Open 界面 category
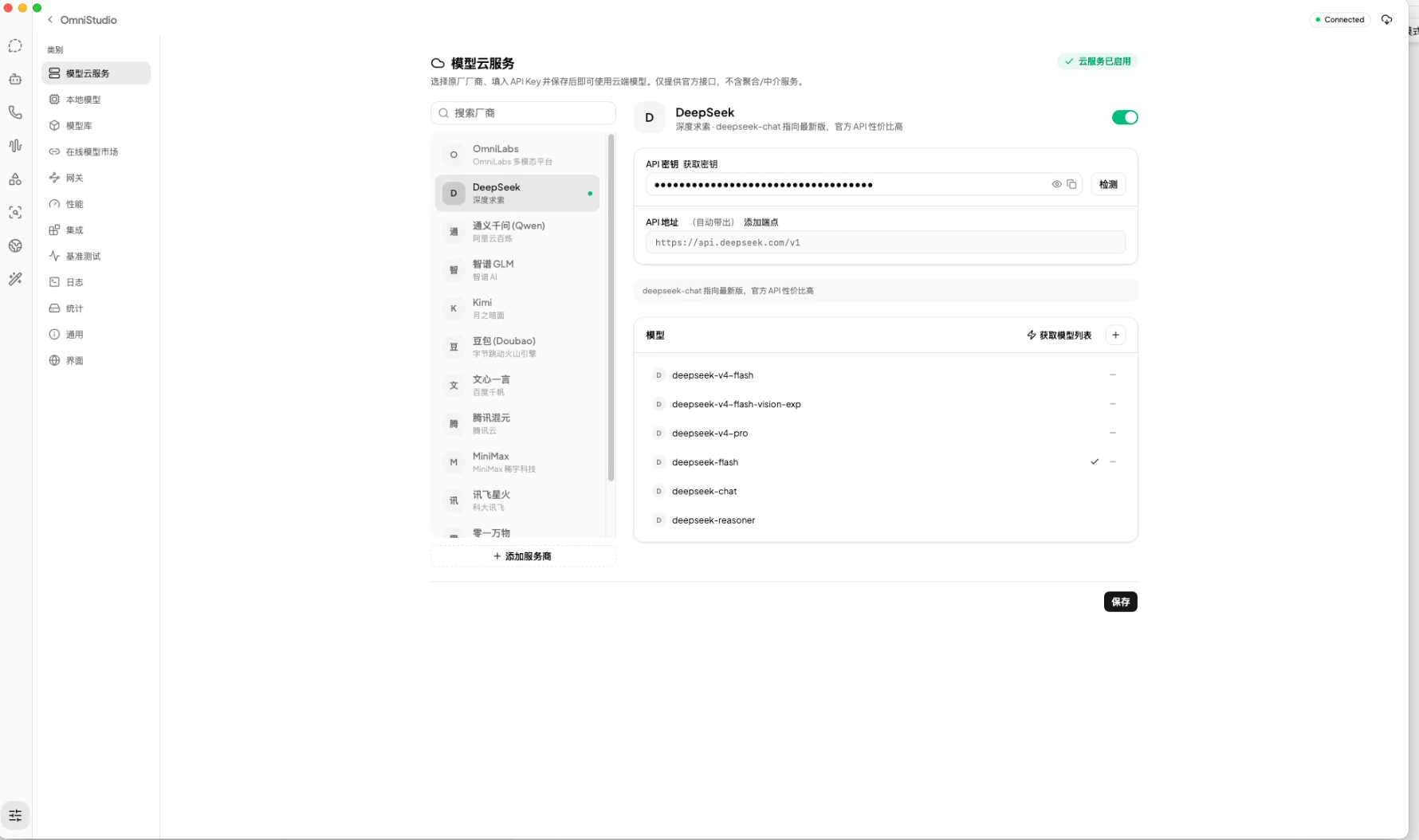The image size is (1419, 840). 96,361
